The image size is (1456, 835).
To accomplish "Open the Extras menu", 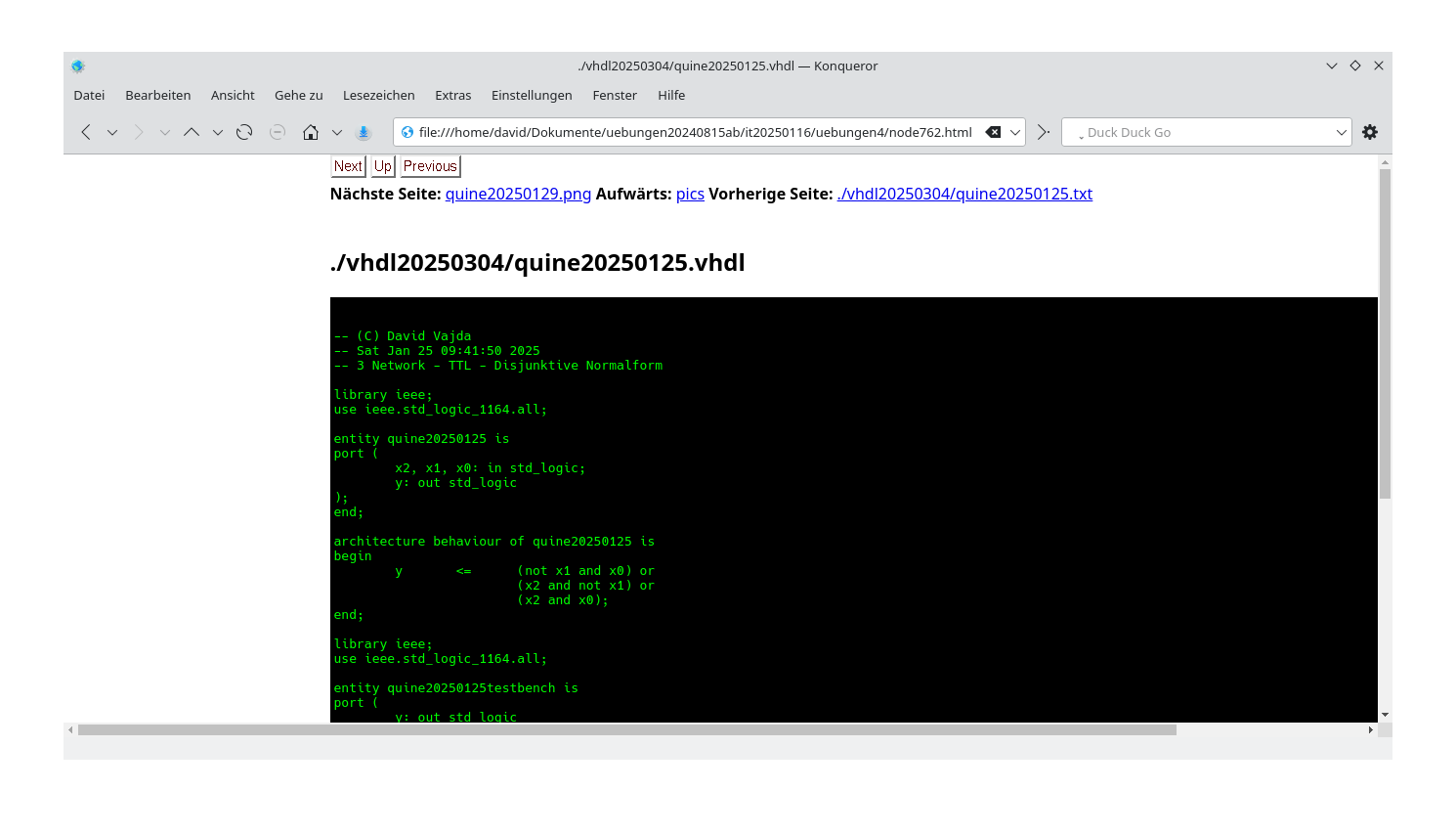I will coord(453,95).
